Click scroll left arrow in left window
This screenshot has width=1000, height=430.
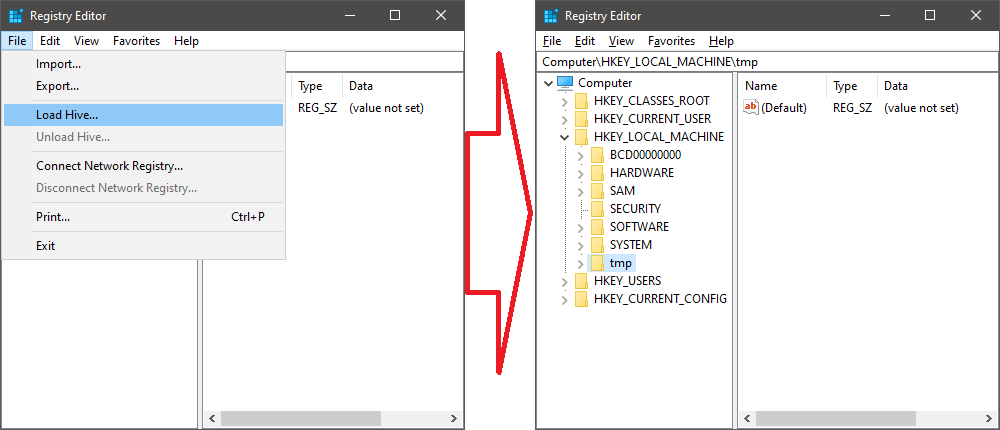(x=212, y=419)
